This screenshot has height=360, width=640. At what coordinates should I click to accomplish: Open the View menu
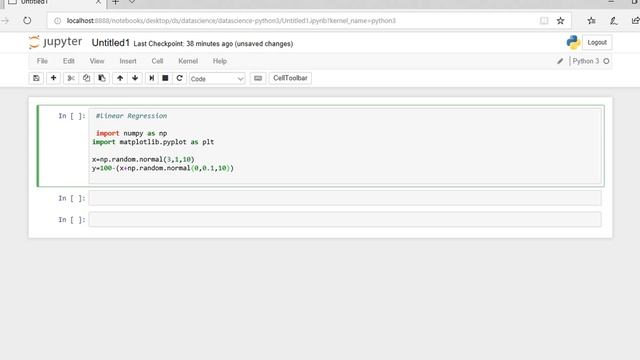(97, 61)
